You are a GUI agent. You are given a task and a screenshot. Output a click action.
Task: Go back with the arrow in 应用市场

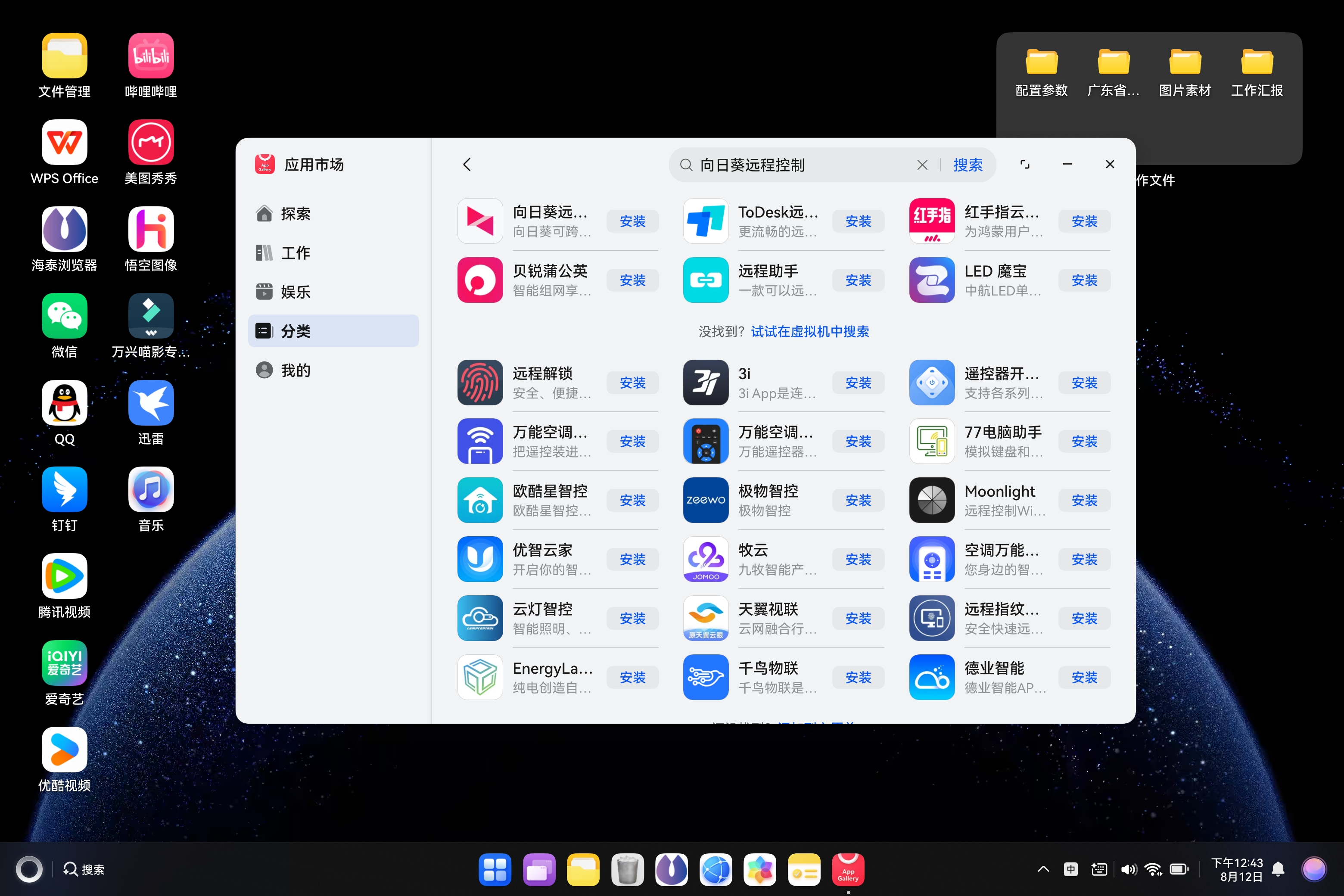(x=467, y=165)
